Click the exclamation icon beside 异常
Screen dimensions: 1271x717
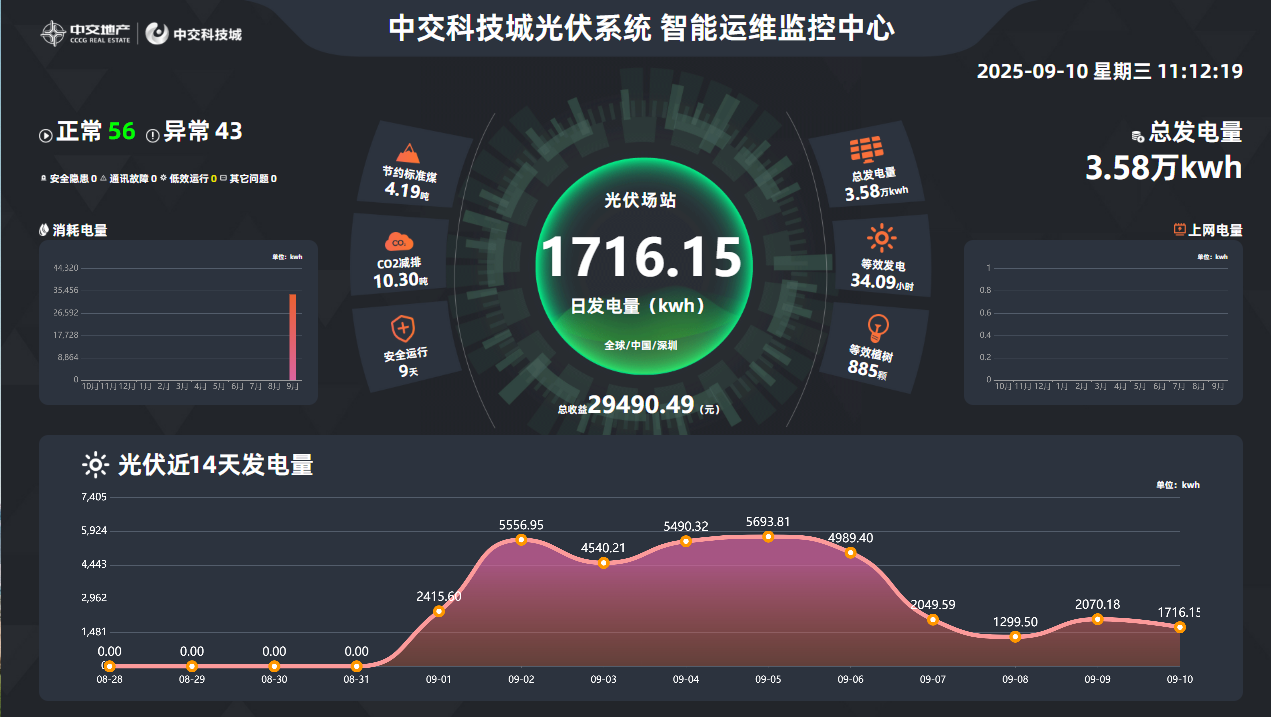[x=152, y=135]
